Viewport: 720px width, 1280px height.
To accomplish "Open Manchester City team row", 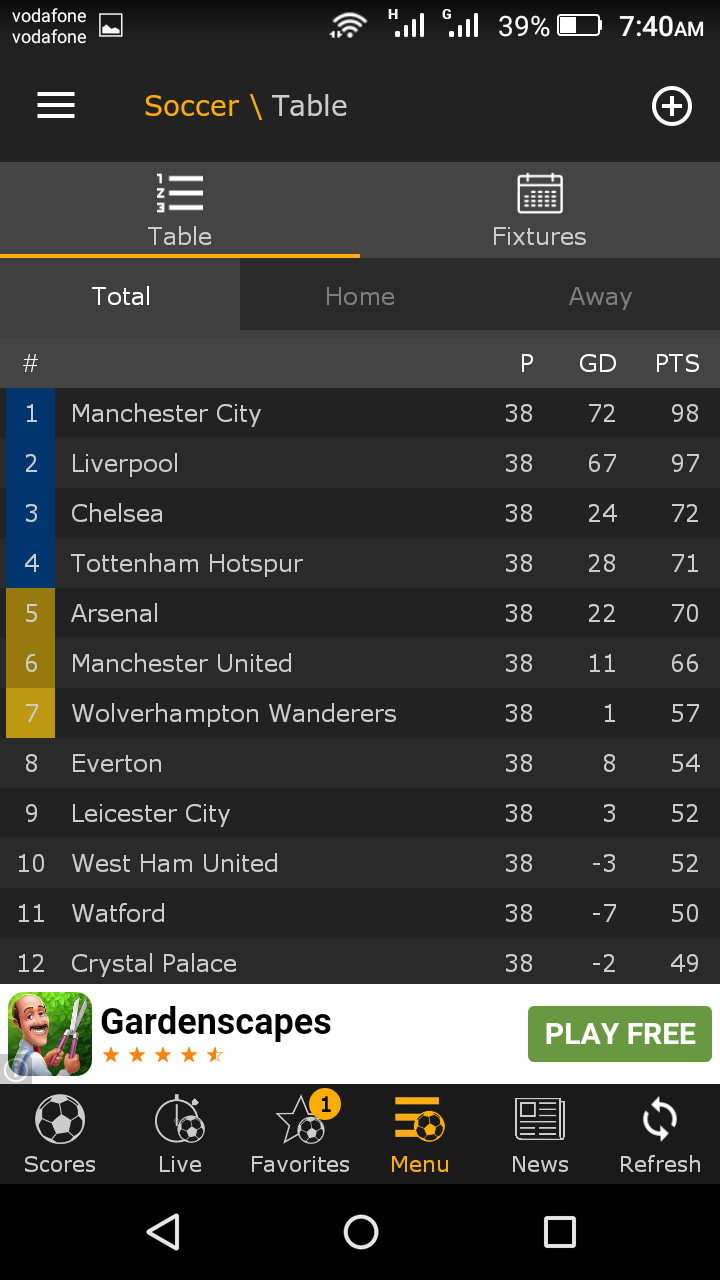I will [x=360, y=413].
